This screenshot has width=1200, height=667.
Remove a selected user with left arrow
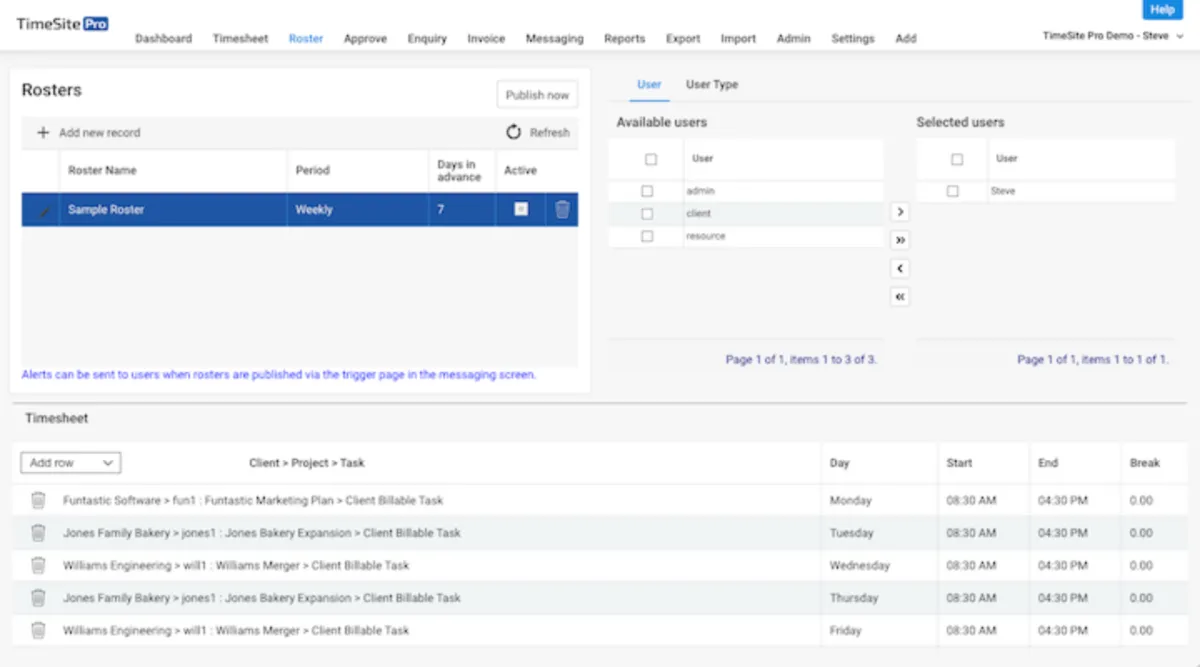[x=899, y=268]
